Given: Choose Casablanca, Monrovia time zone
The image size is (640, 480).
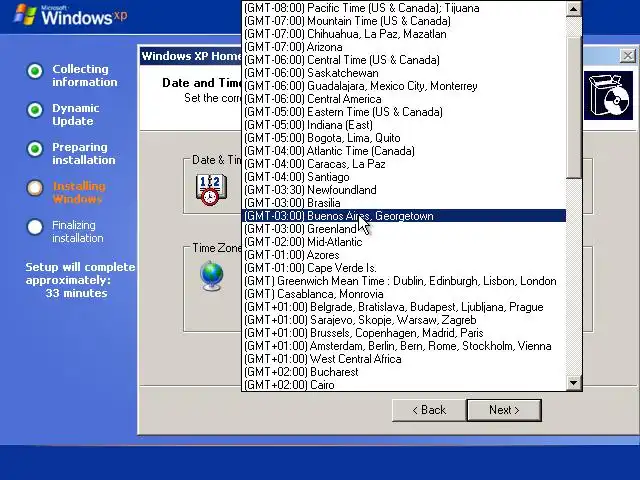Looking at the screenshot, I should pos(404,294).
